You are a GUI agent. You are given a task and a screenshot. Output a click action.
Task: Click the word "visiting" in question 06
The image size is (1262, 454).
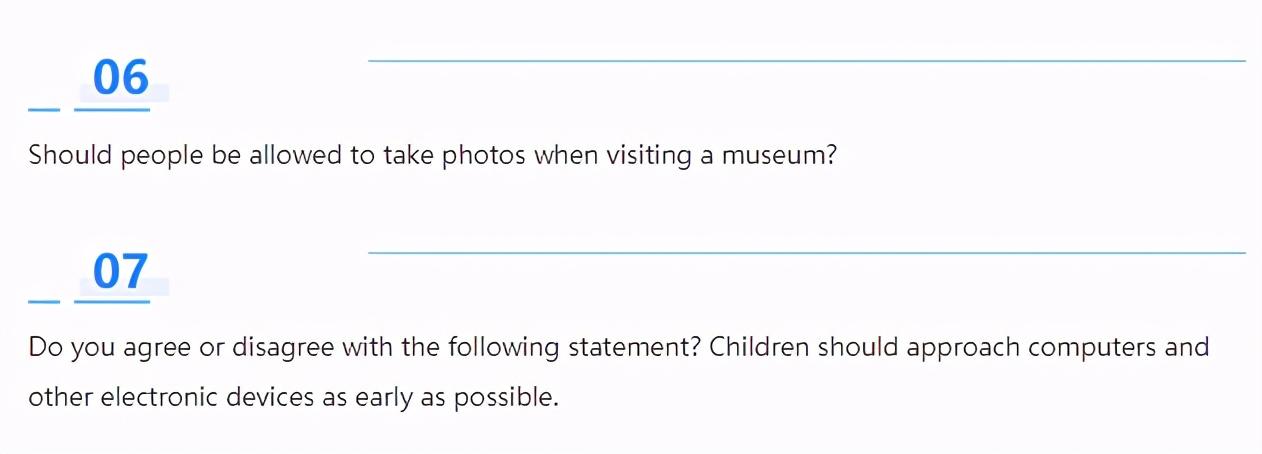[x=649, y=157]
